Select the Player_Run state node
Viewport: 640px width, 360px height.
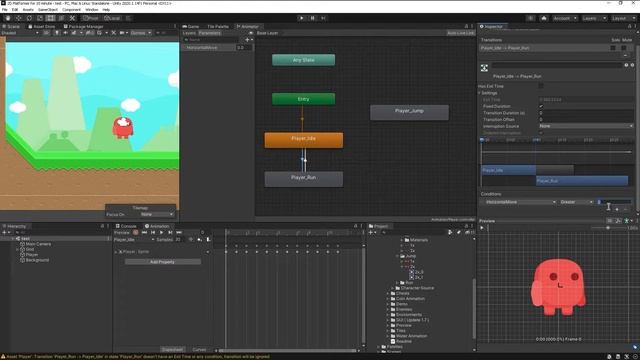(304, 179)
